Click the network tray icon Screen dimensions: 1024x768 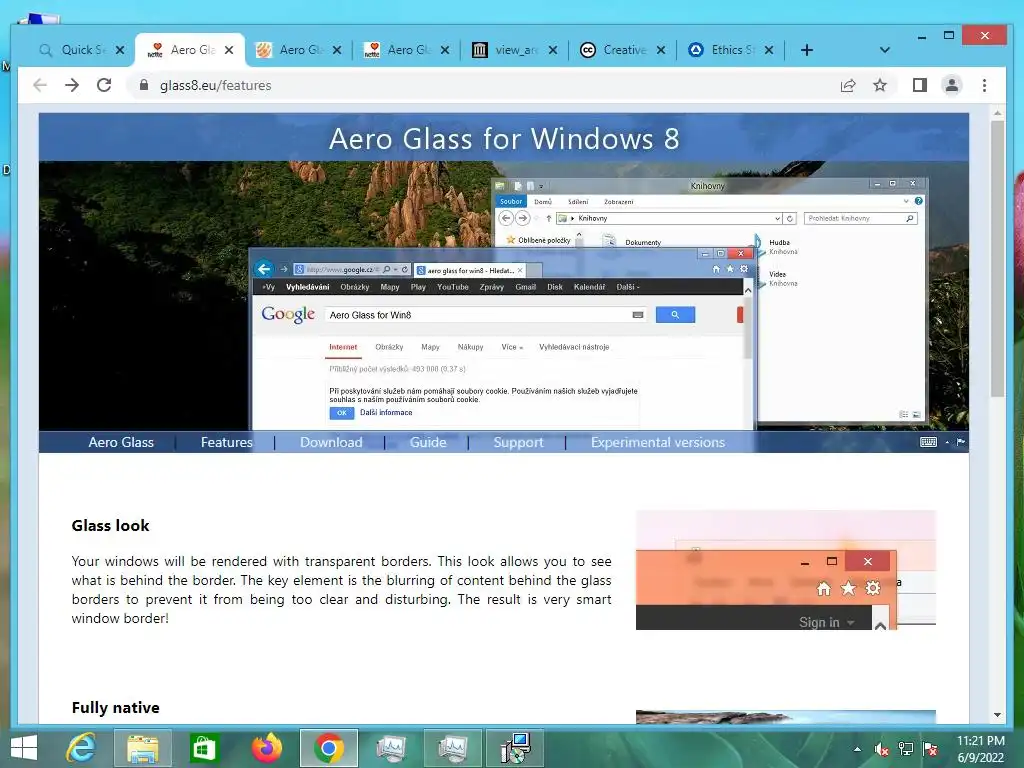tap(906, 750)
